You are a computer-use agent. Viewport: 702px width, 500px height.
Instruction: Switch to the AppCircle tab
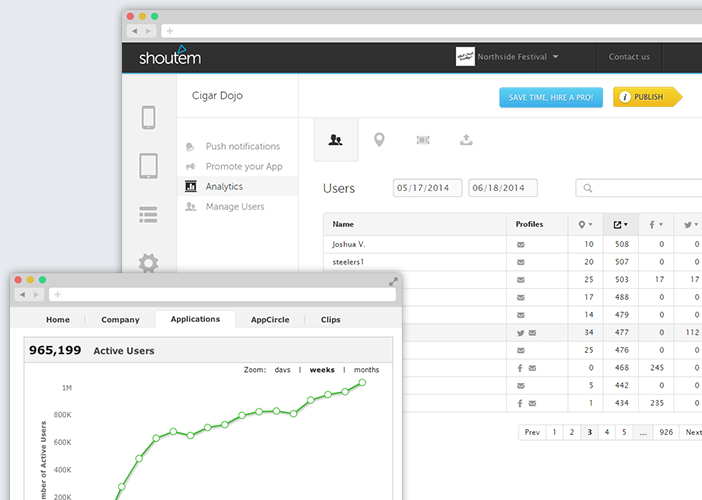270,320
